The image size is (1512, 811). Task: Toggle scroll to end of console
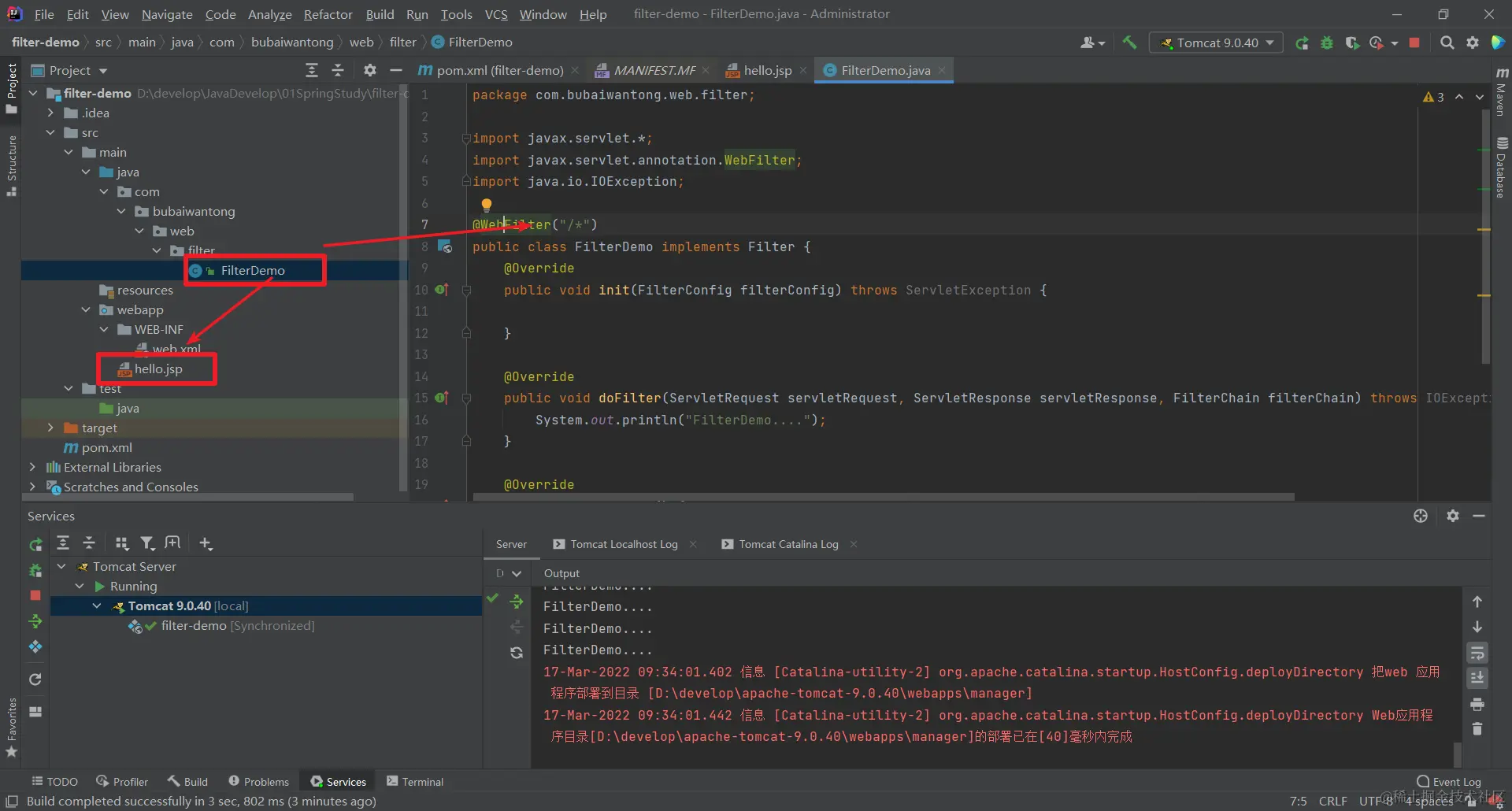(x=1477, y=678)
